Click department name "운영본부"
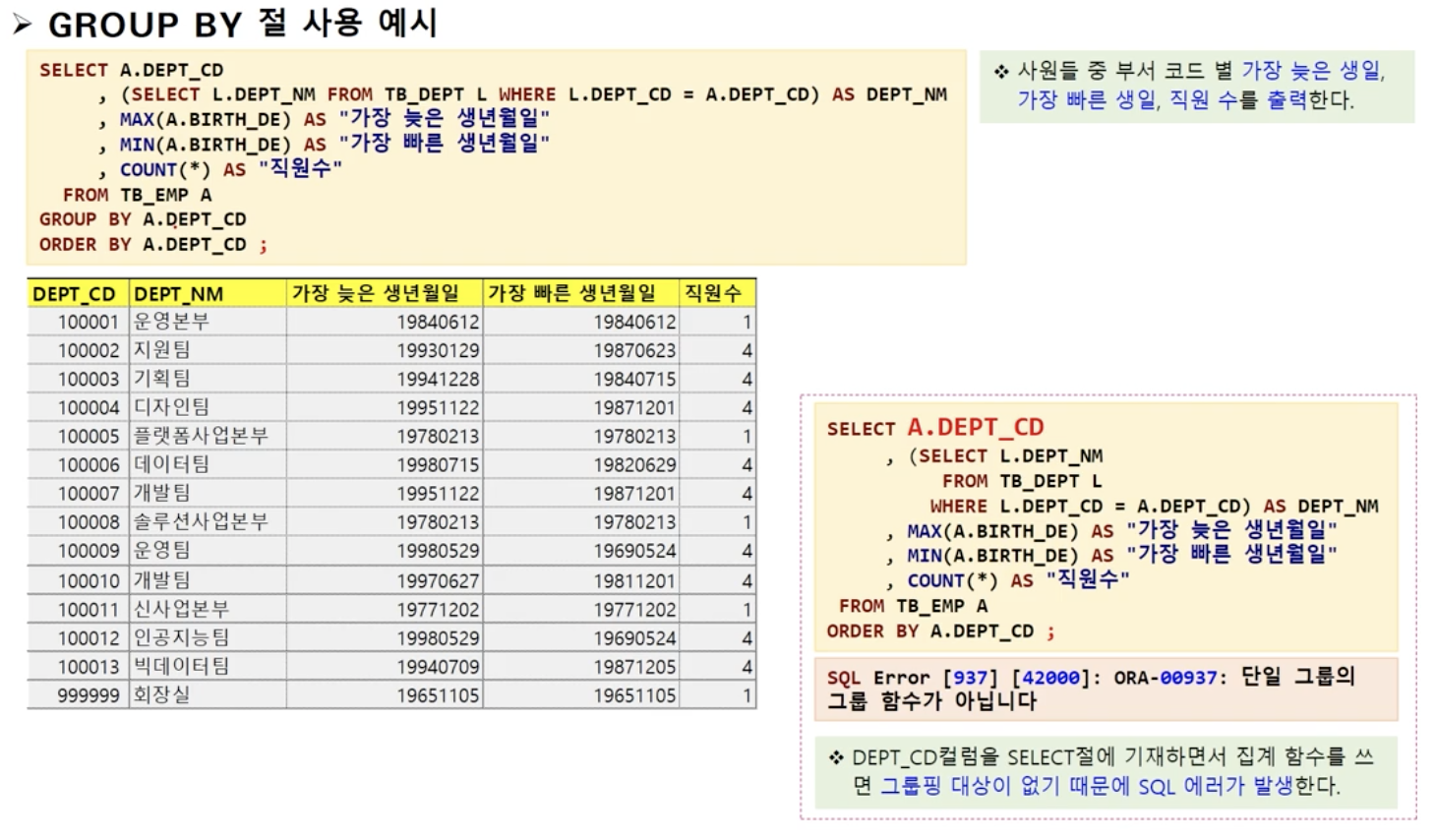1436x840 pixels. [171, 321]
